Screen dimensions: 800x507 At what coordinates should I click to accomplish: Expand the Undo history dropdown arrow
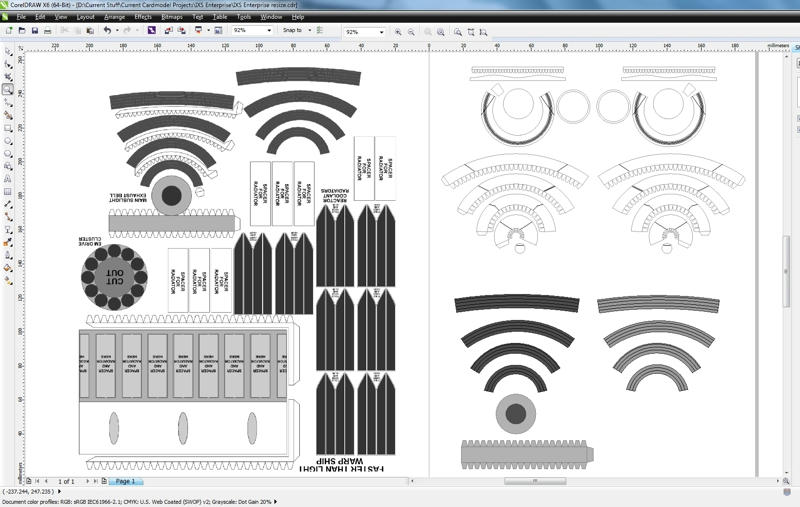click(117, 31)
